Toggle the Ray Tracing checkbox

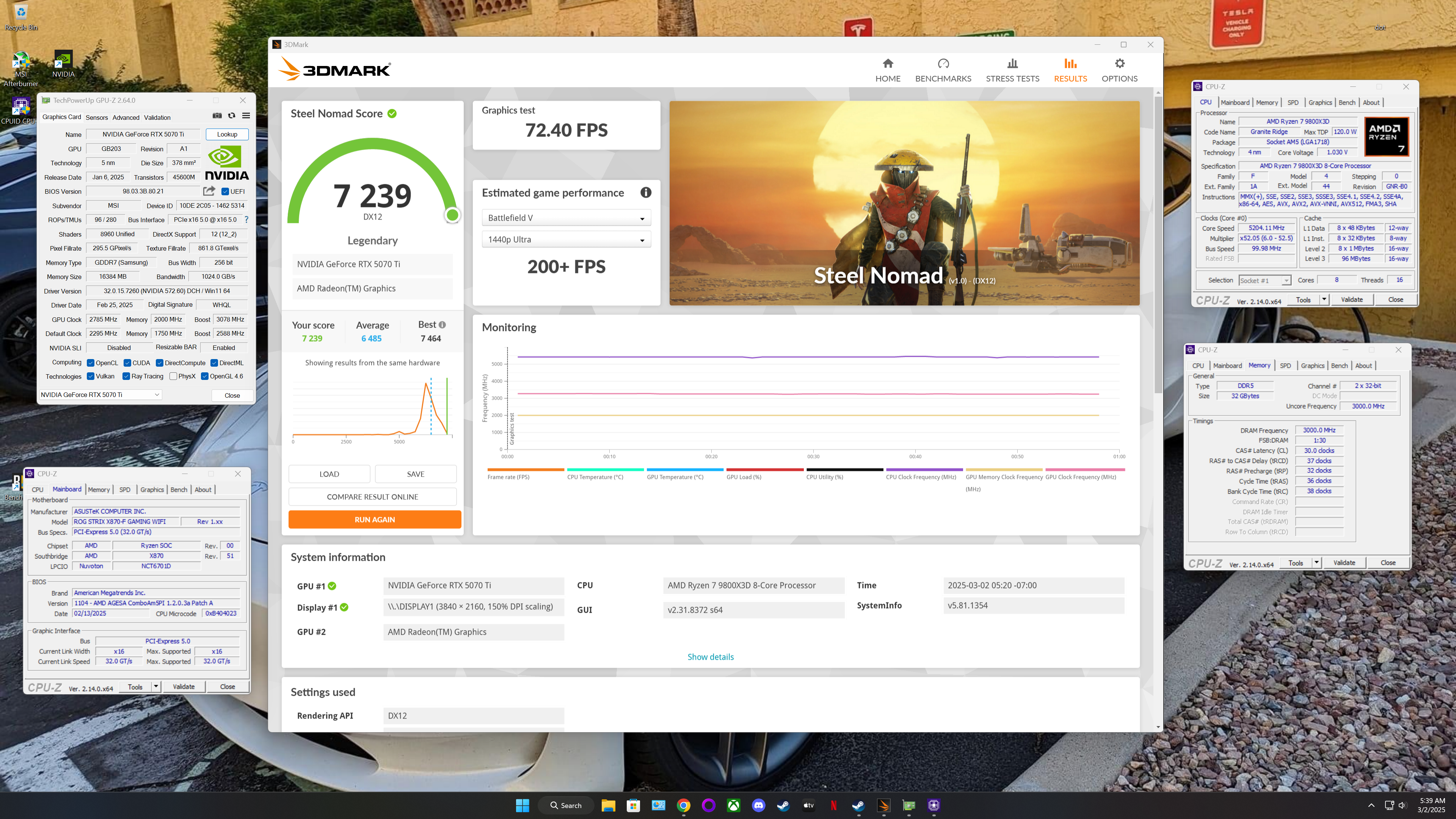tap(126, 377)
